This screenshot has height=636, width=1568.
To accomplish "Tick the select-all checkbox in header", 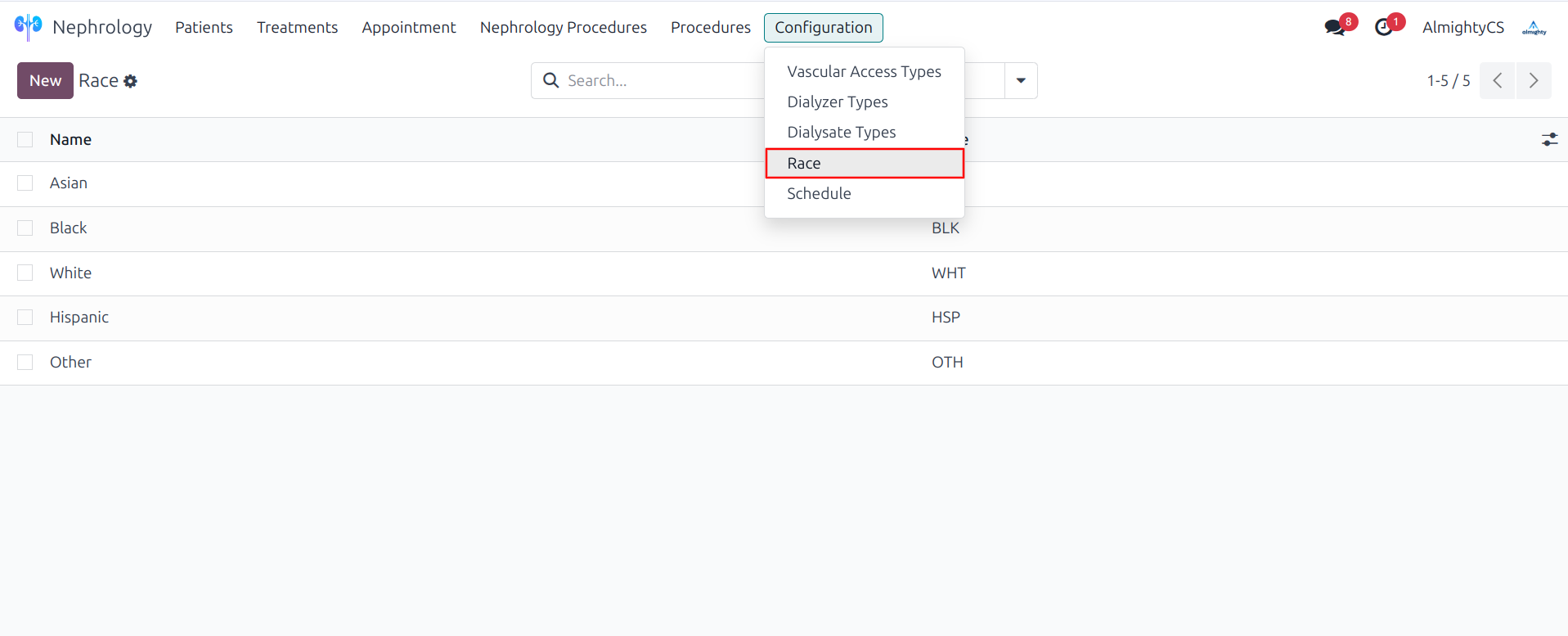I will click(x=25, y=140).
